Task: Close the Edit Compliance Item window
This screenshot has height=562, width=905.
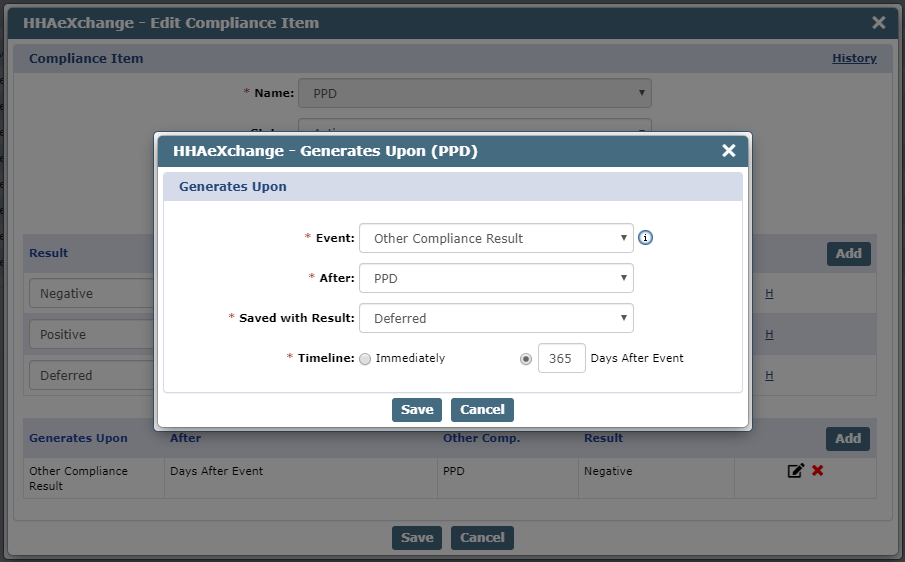Action: click(878, 23)
